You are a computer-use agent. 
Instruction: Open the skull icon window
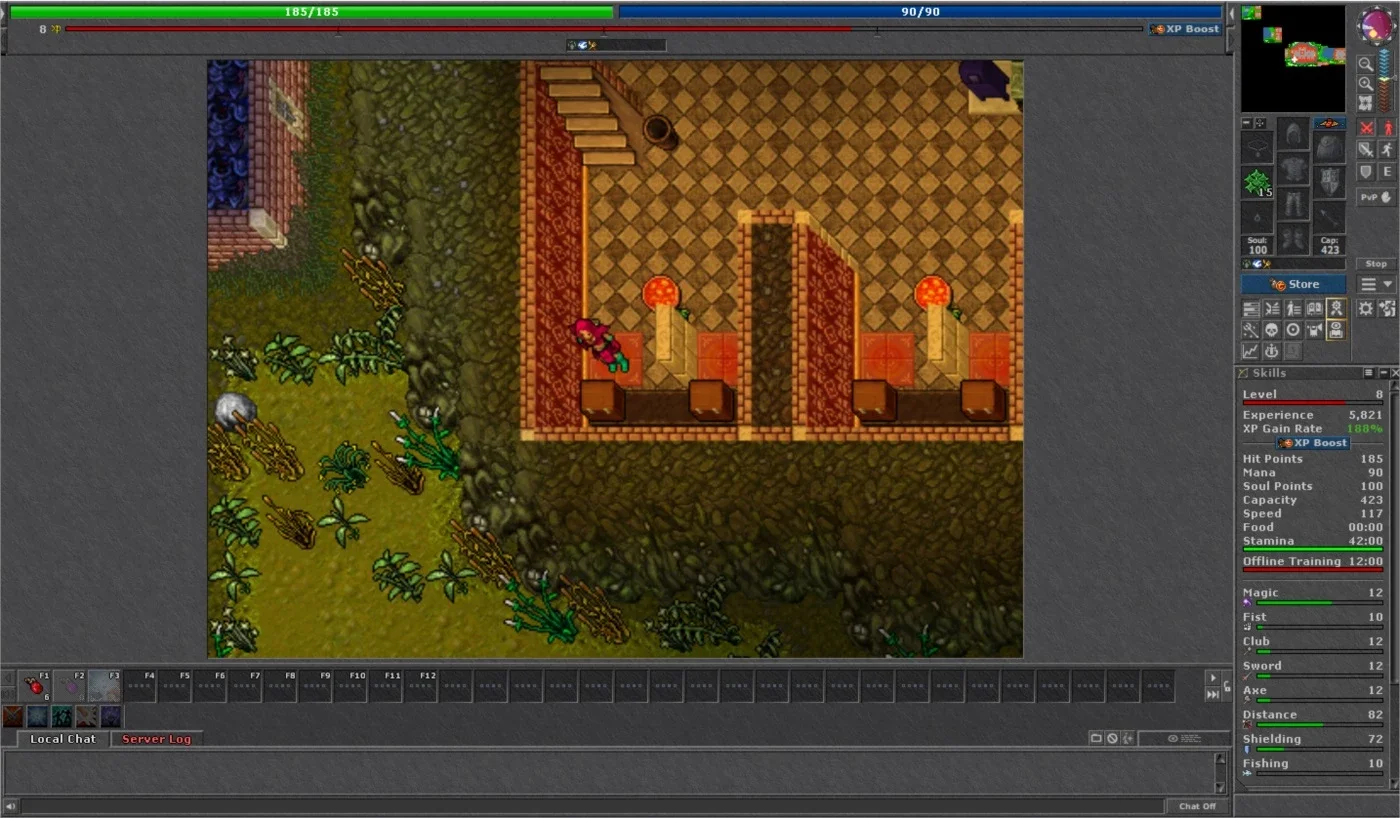(x=1272, y=330)
